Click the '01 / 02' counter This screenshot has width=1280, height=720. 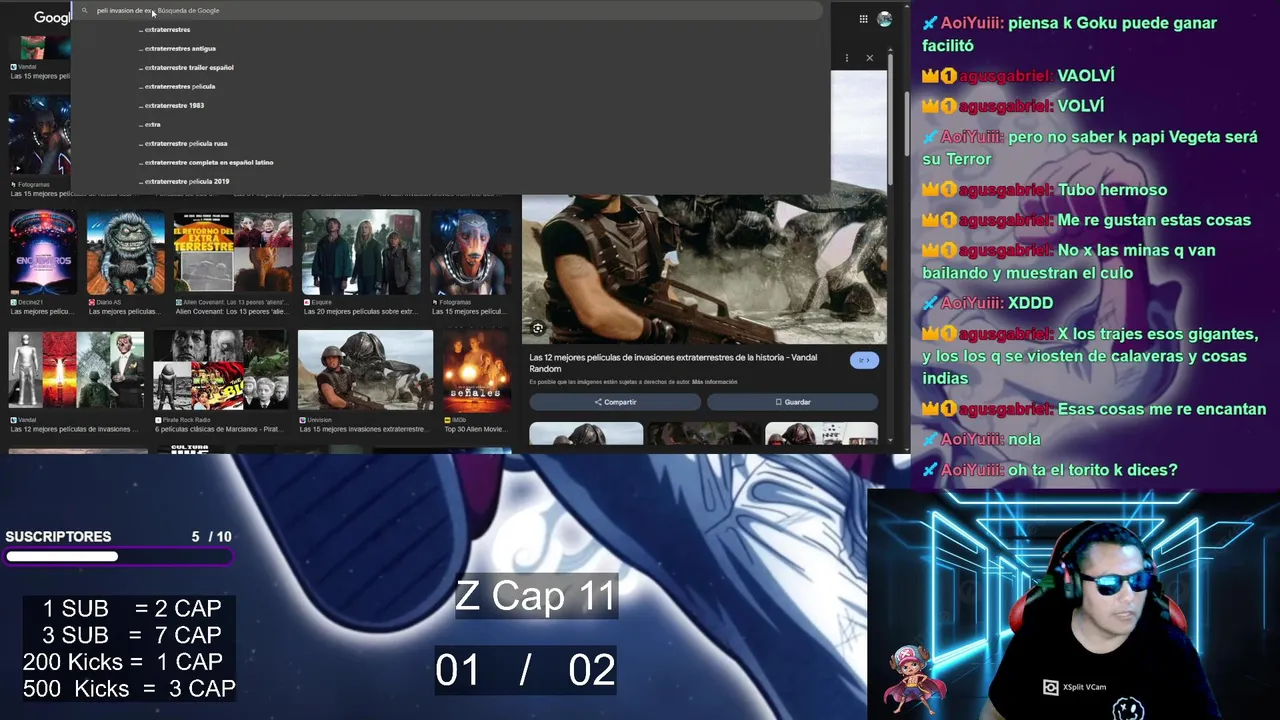[x=525, y=670]
